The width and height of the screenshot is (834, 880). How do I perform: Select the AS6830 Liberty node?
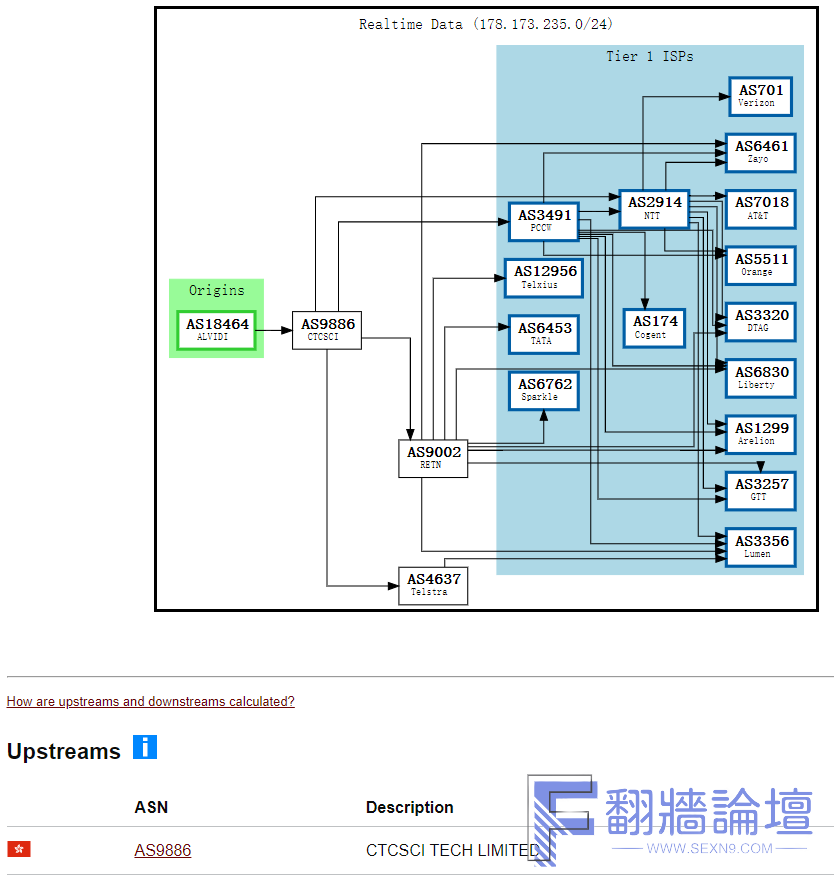pyautogui.click(x=760, y=378)
